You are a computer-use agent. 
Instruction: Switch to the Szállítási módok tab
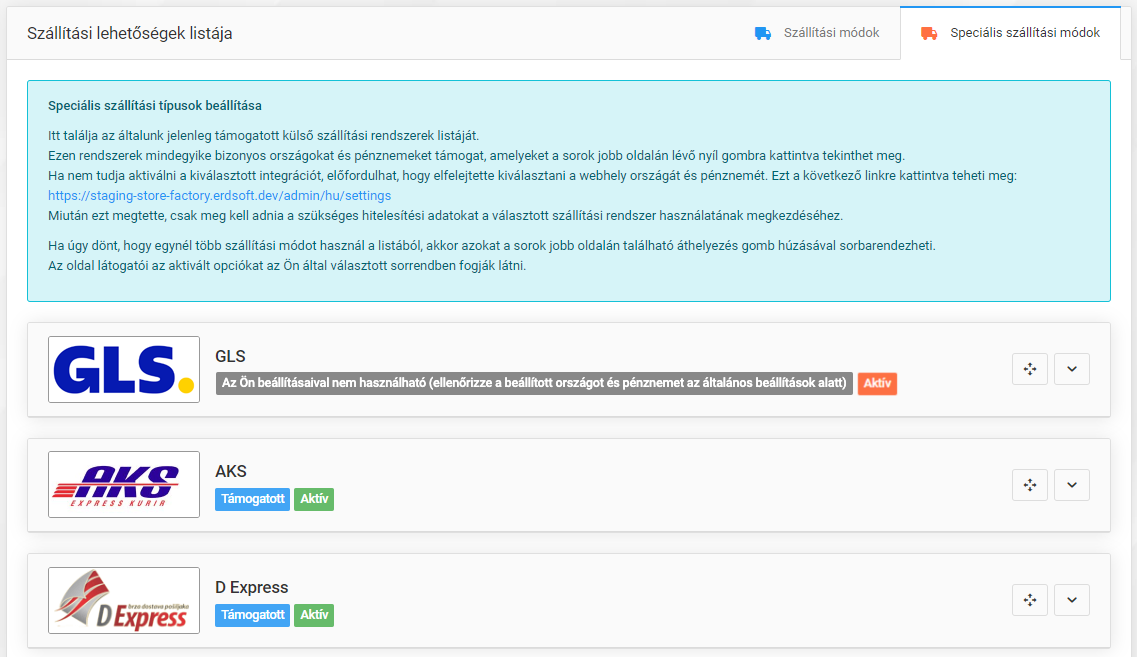817,33
